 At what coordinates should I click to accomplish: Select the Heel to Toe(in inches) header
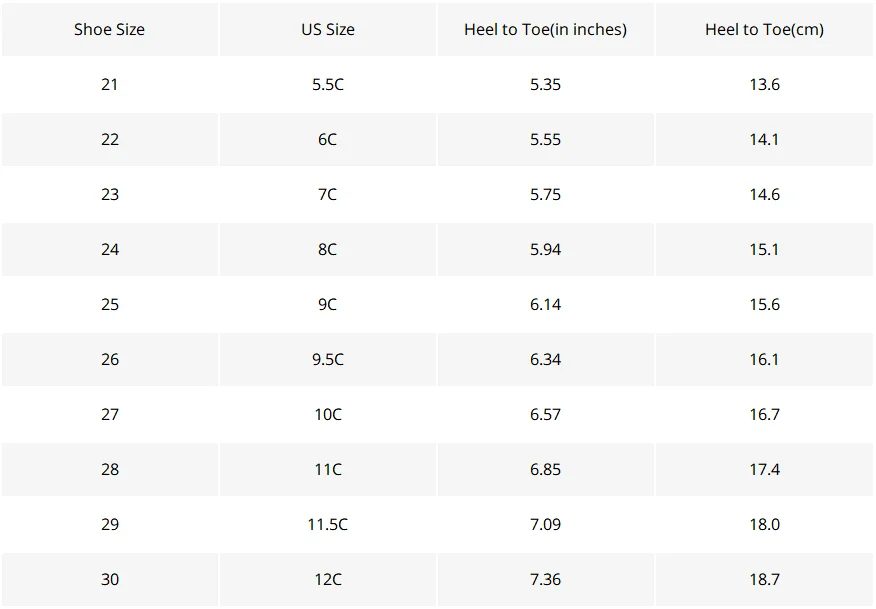(x=545, y=29)
